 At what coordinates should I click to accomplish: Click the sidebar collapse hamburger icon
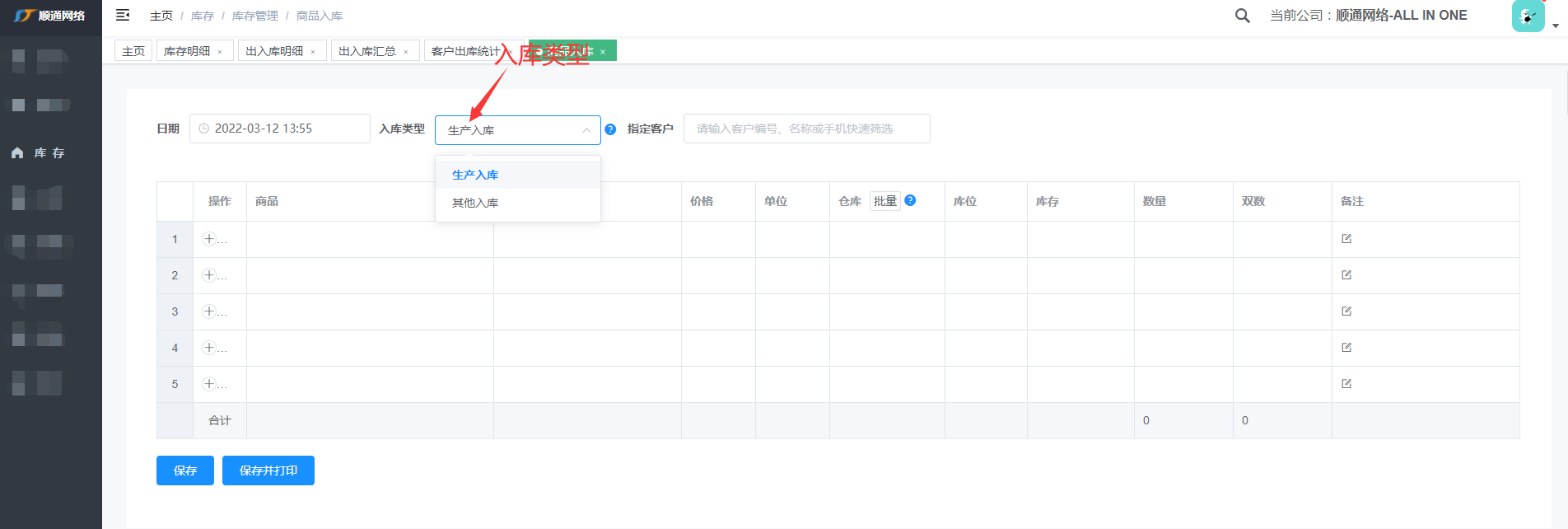pos(123,15)
